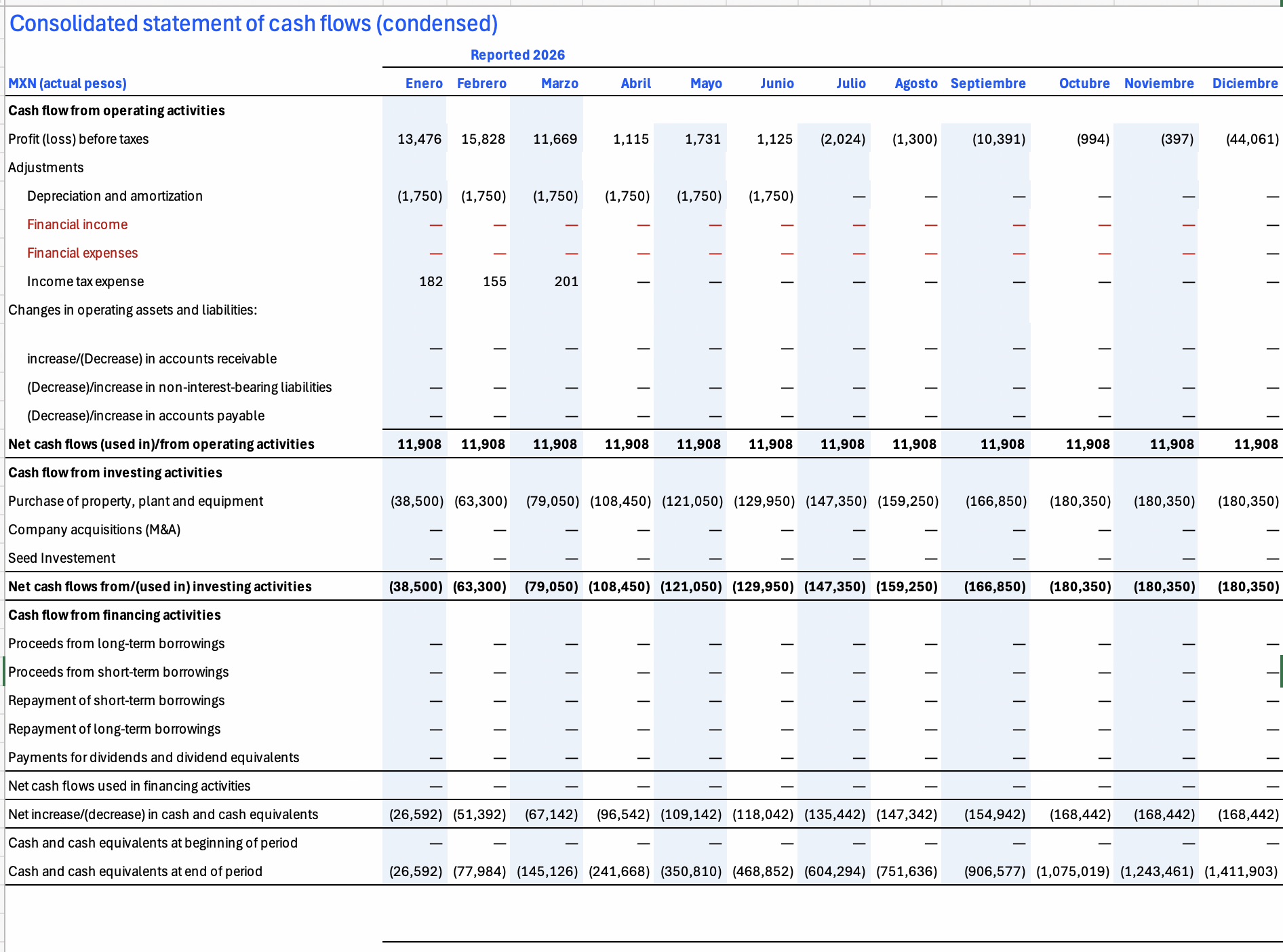Select the 'Income tax expense' row label
The image size is (1283, 952).
point(85,281)
